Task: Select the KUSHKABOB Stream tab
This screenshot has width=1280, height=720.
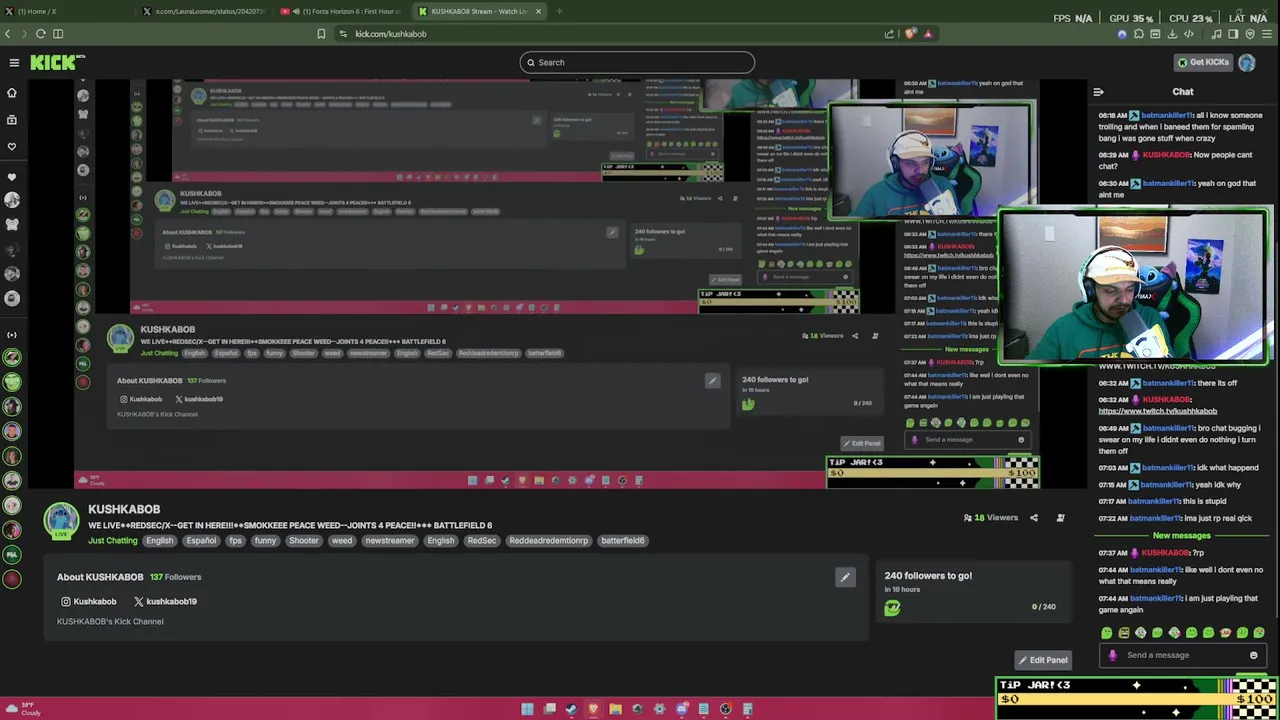Action: pos(480,11)
